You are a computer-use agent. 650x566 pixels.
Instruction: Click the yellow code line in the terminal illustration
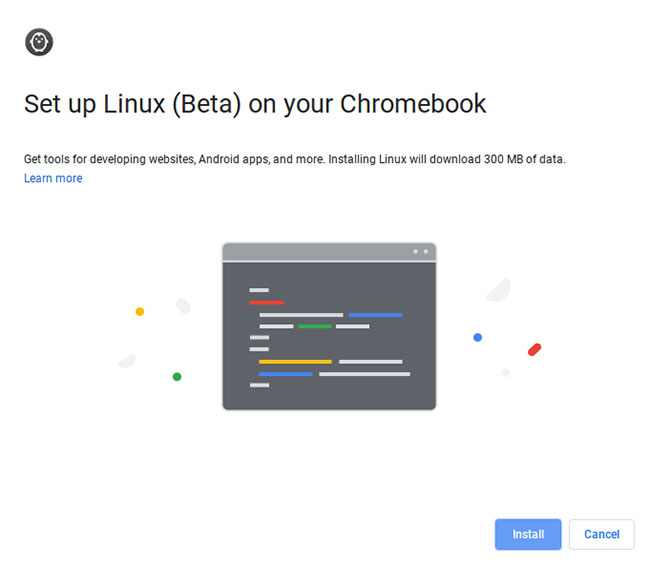[295, 361]
